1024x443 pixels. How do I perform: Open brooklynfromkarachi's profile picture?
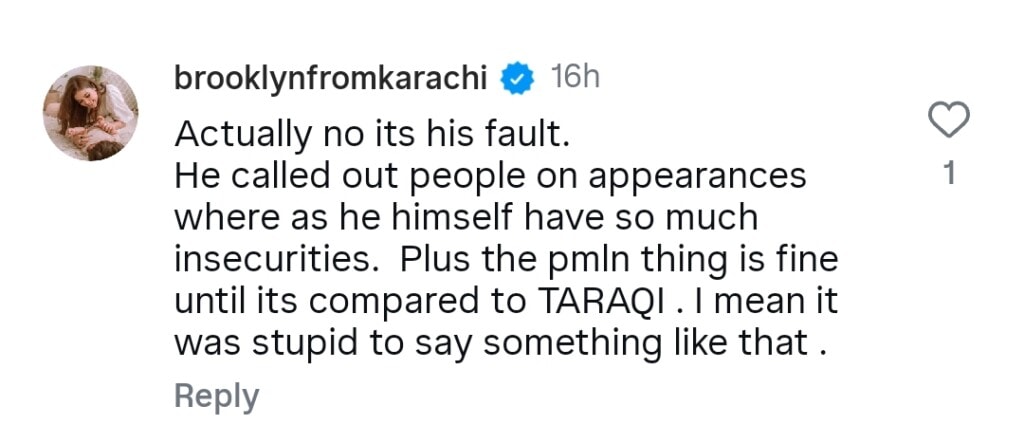[x=90, y=113]
